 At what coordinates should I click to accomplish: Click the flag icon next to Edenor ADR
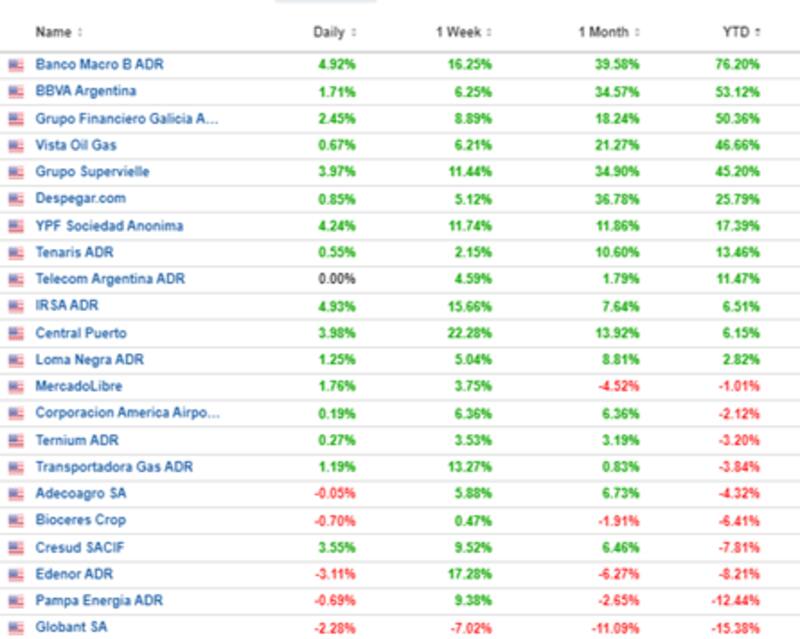(15, 575)
